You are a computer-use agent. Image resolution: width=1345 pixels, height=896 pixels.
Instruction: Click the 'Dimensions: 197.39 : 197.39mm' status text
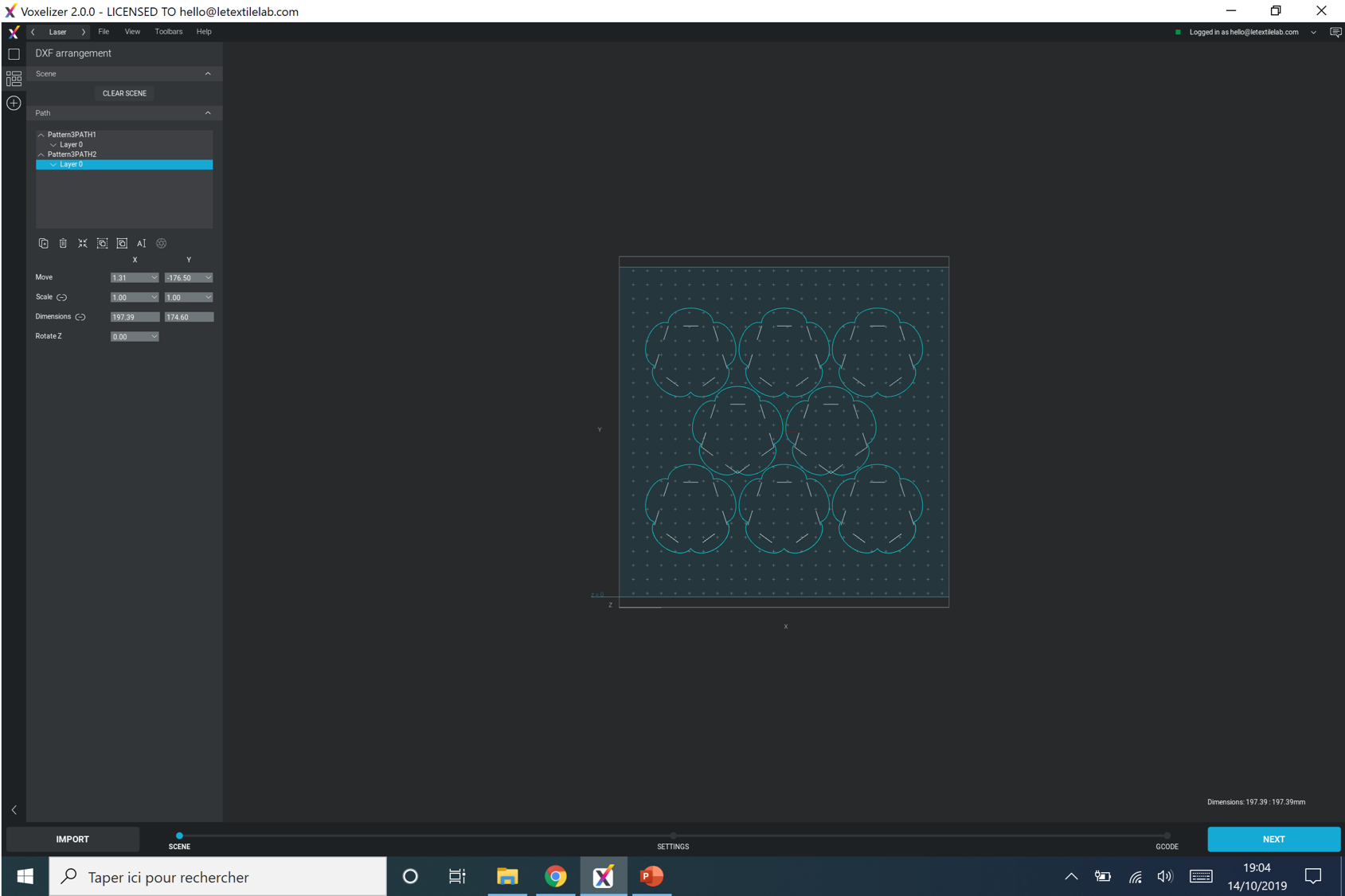tap(1256, 802)
